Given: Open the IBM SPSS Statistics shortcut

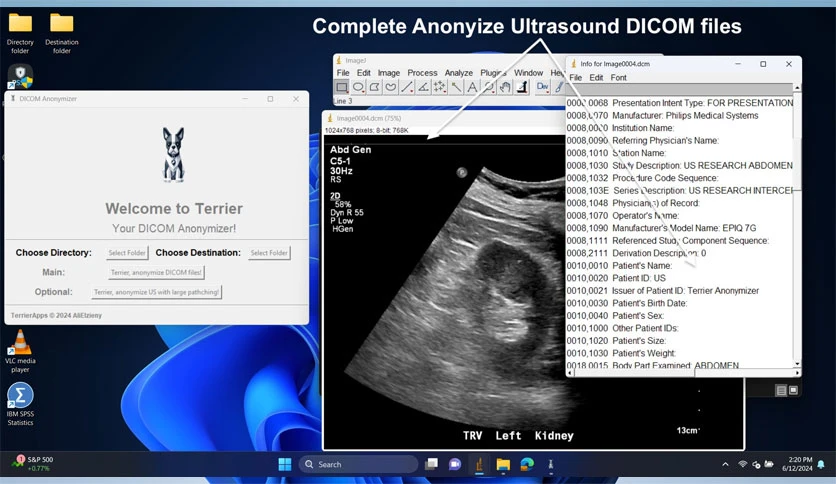Looking at the screenshot, I should 20,404.
